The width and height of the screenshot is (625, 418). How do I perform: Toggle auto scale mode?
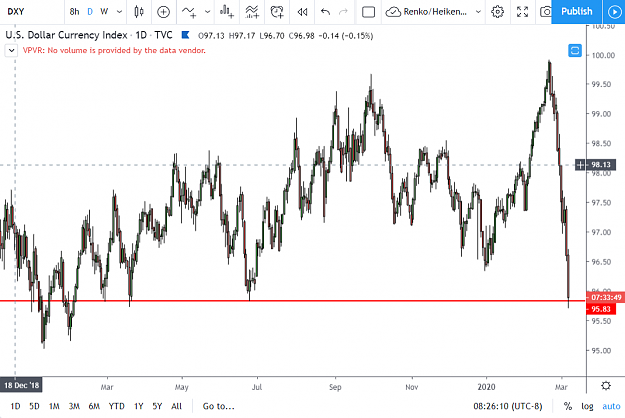pos(611,406)
